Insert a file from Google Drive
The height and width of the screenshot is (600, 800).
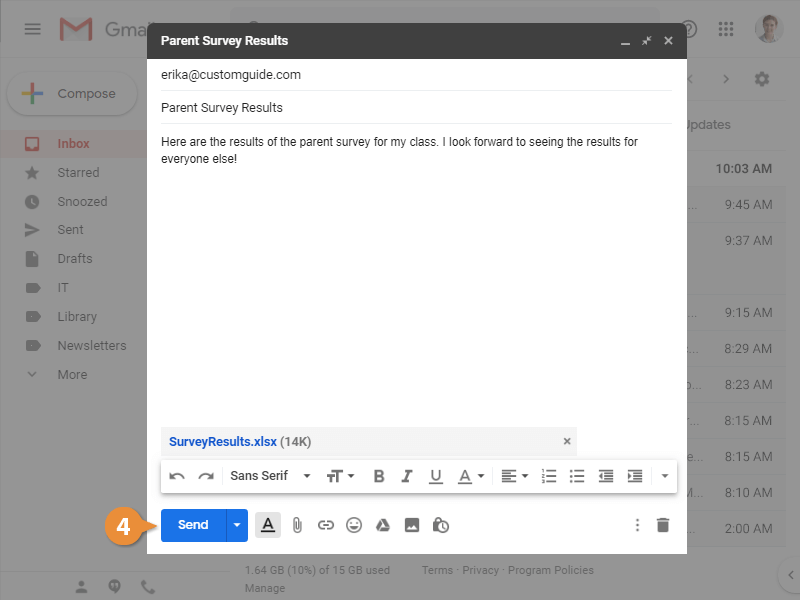pyautogui.click(x=382, y=524)
